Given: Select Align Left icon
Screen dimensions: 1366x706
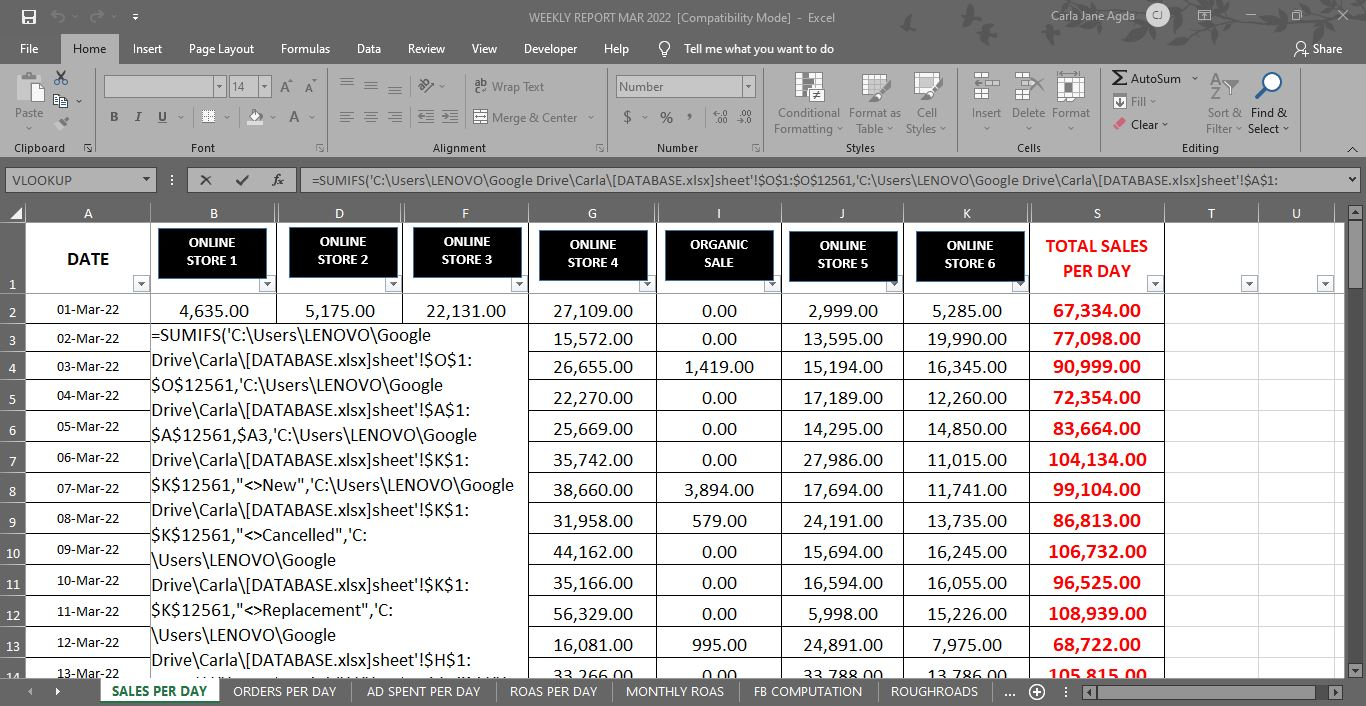Looking at the screenshot, I should 347,117.
